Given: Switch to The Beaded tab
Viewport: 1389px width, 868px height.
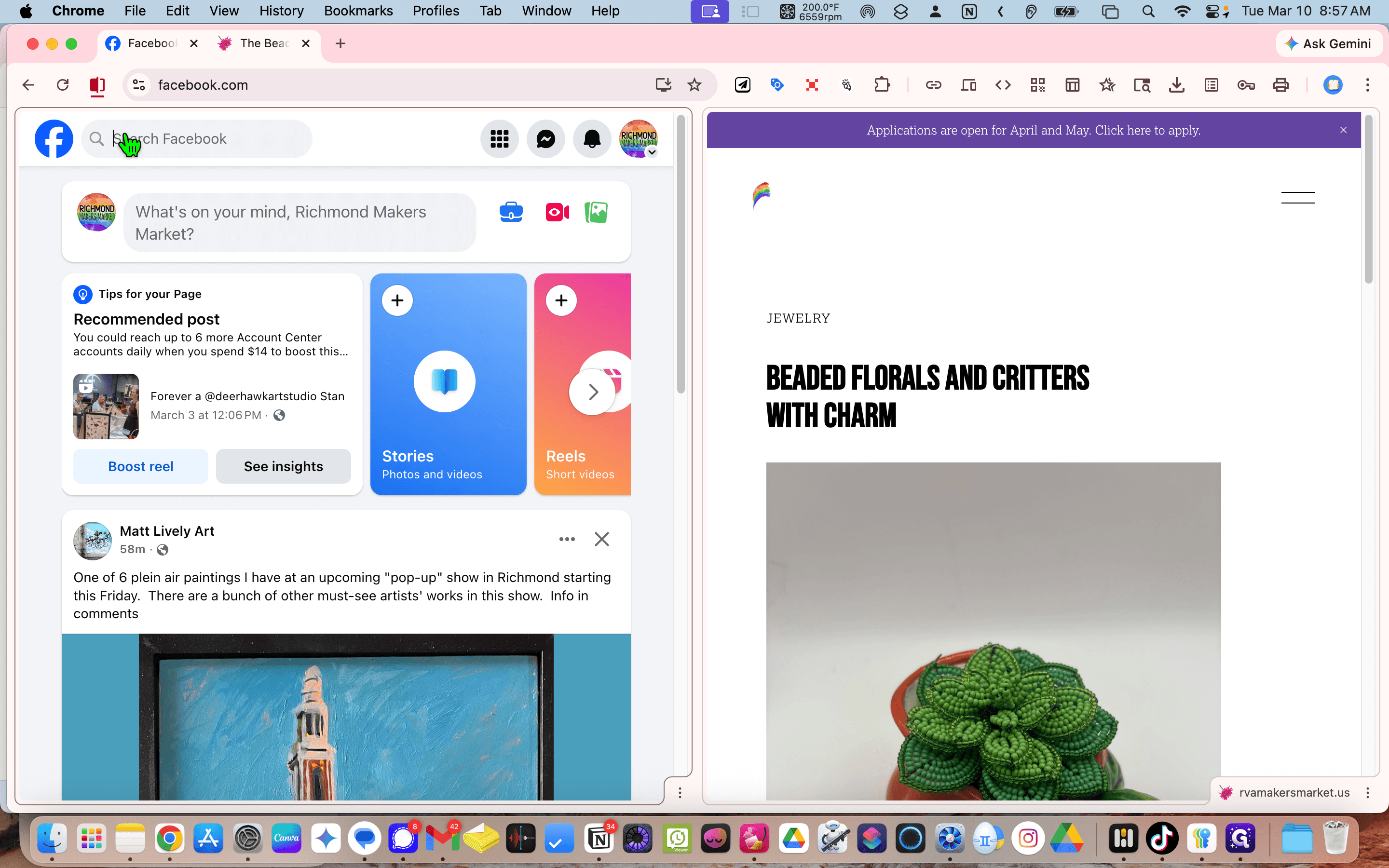Looking at the screenshot, I should click(264, 43).
